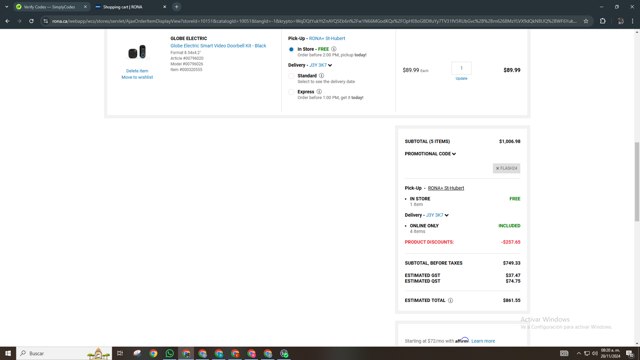Reload the RONA shopping cart page
Image resolution: width=640 pixels, height=360 pixels.
(31, 21)
